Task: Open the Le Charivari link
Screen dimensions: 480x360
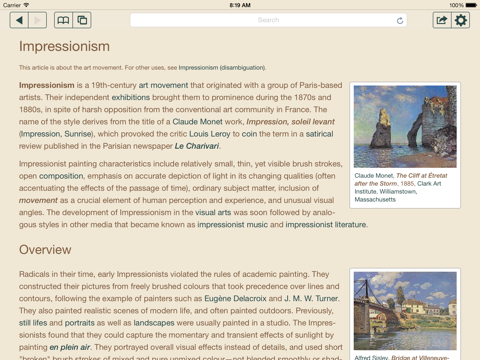Action: coord(197,146)
